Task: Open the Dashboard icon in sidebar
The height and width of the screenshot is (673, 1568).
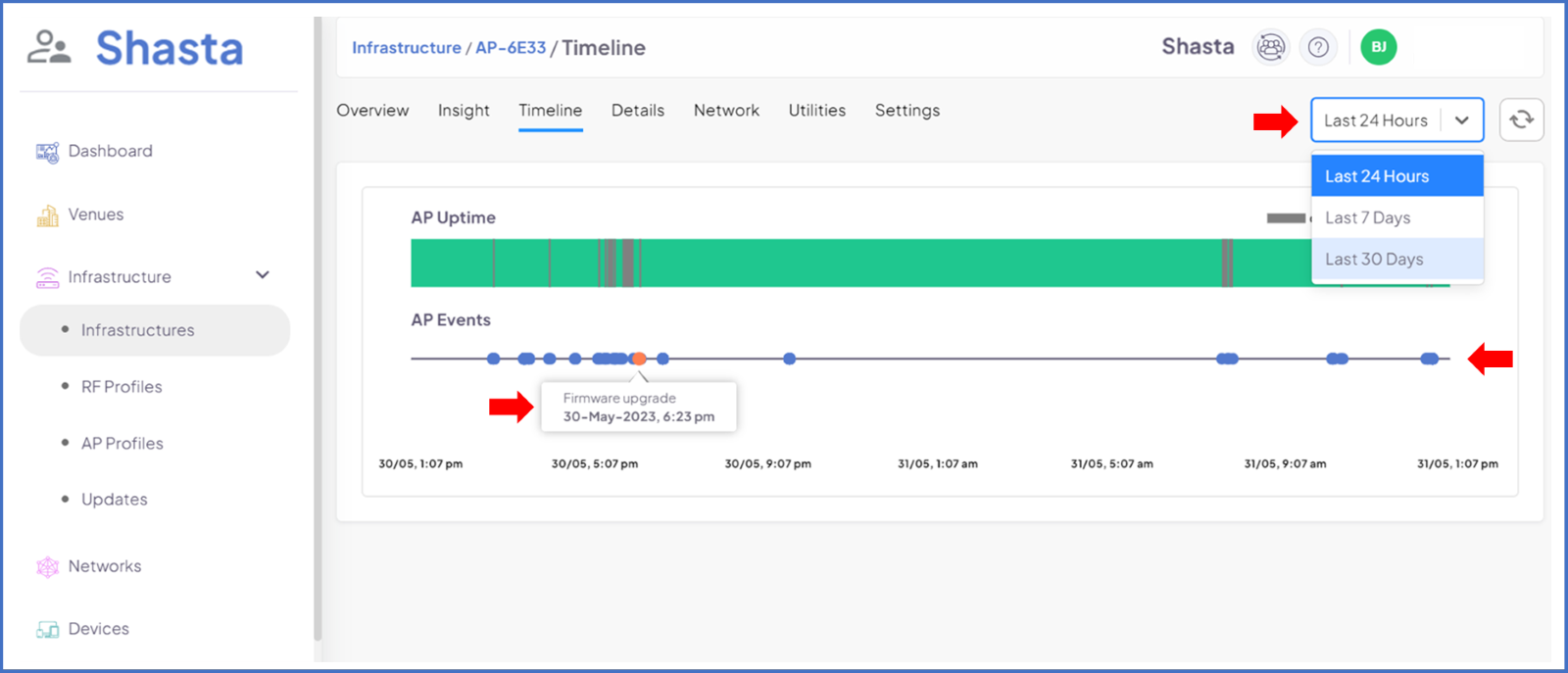Action: pos(47,152)
